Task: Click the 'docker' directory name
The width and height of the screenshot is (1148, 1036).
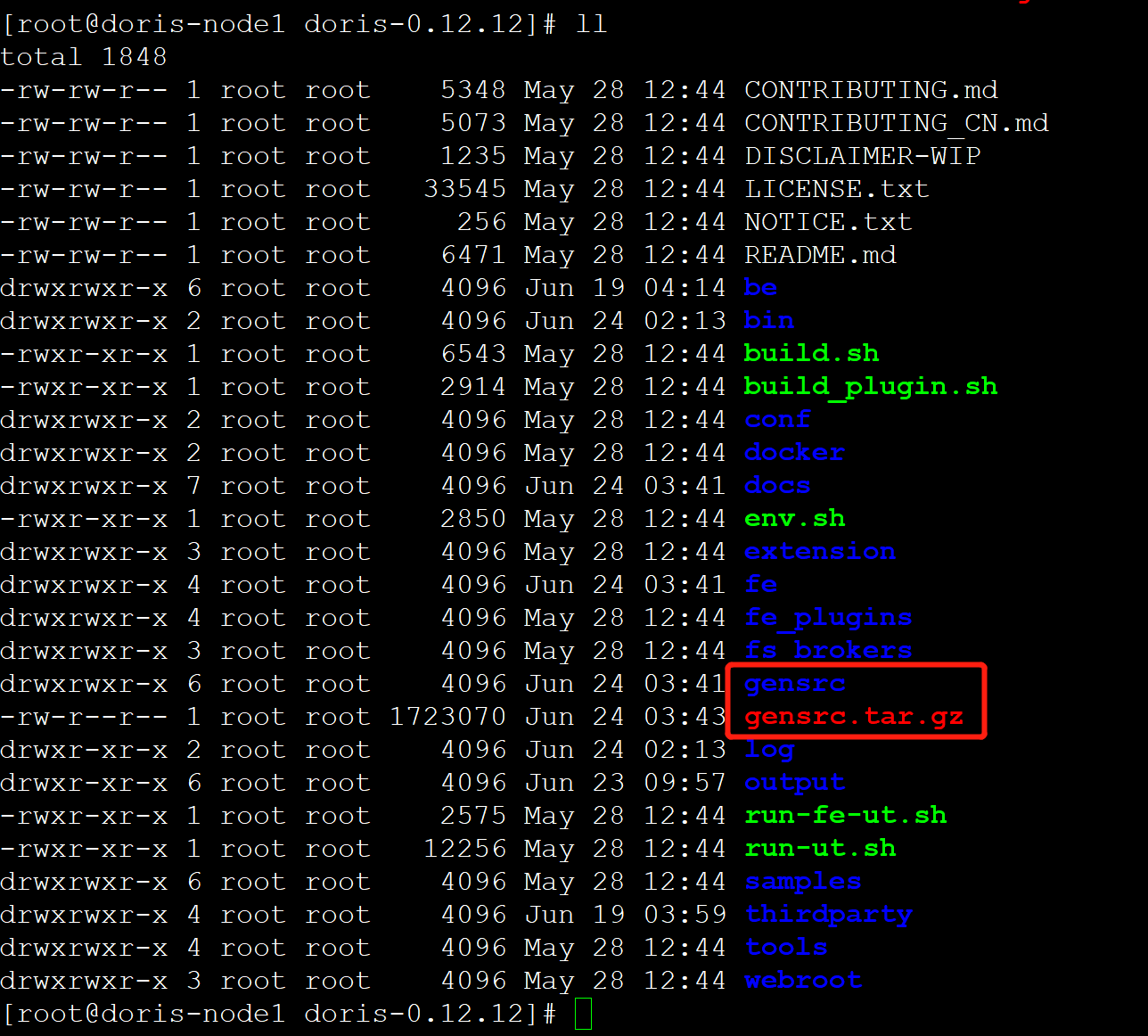Action: click(795, 453)
